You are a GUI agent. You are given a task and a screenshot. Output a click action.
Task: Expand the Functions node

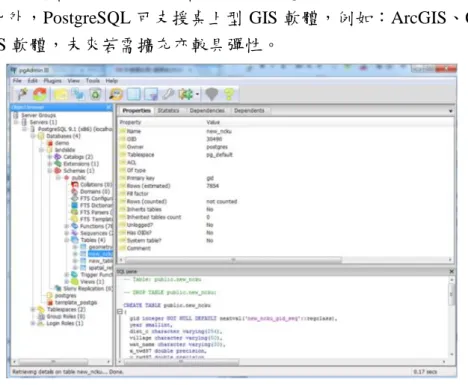(x=67, y=226)
